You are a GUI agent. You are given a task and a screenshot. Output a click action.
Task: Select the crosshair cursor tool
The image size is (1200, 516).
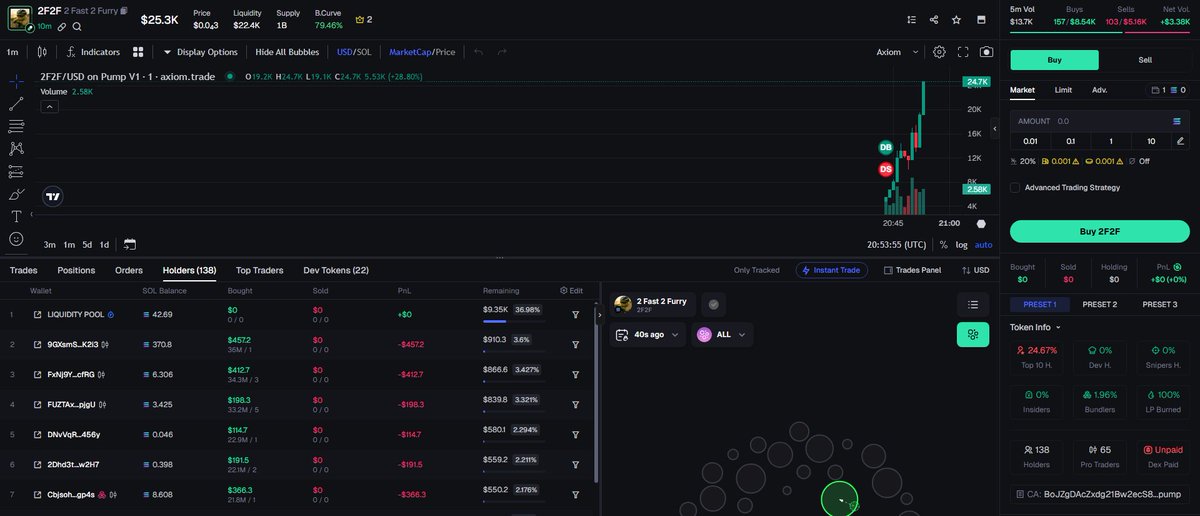[16, 81]
